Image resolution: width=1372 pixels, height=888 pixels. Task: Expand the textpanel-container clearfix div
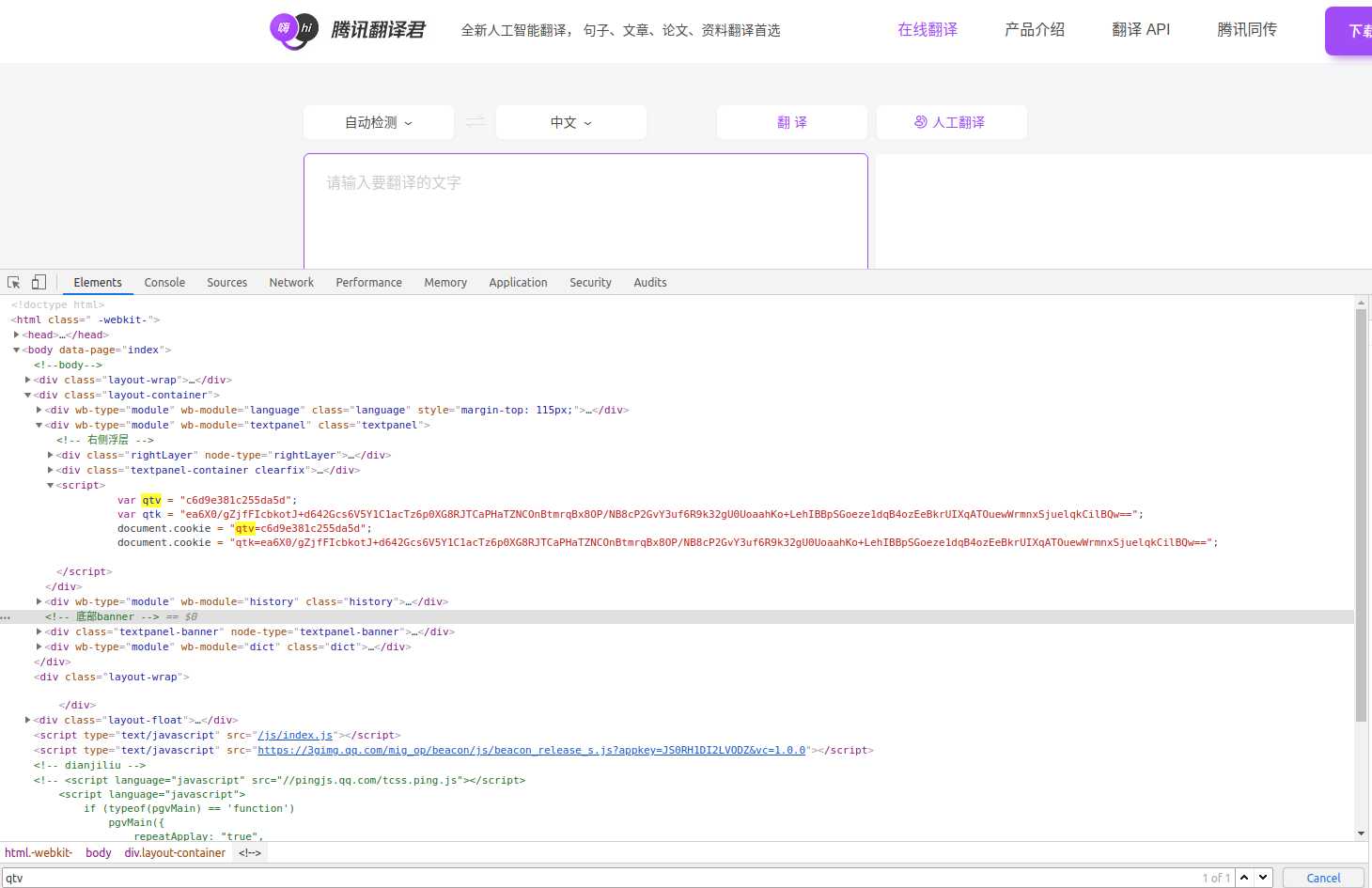click(x=50, y=470)
